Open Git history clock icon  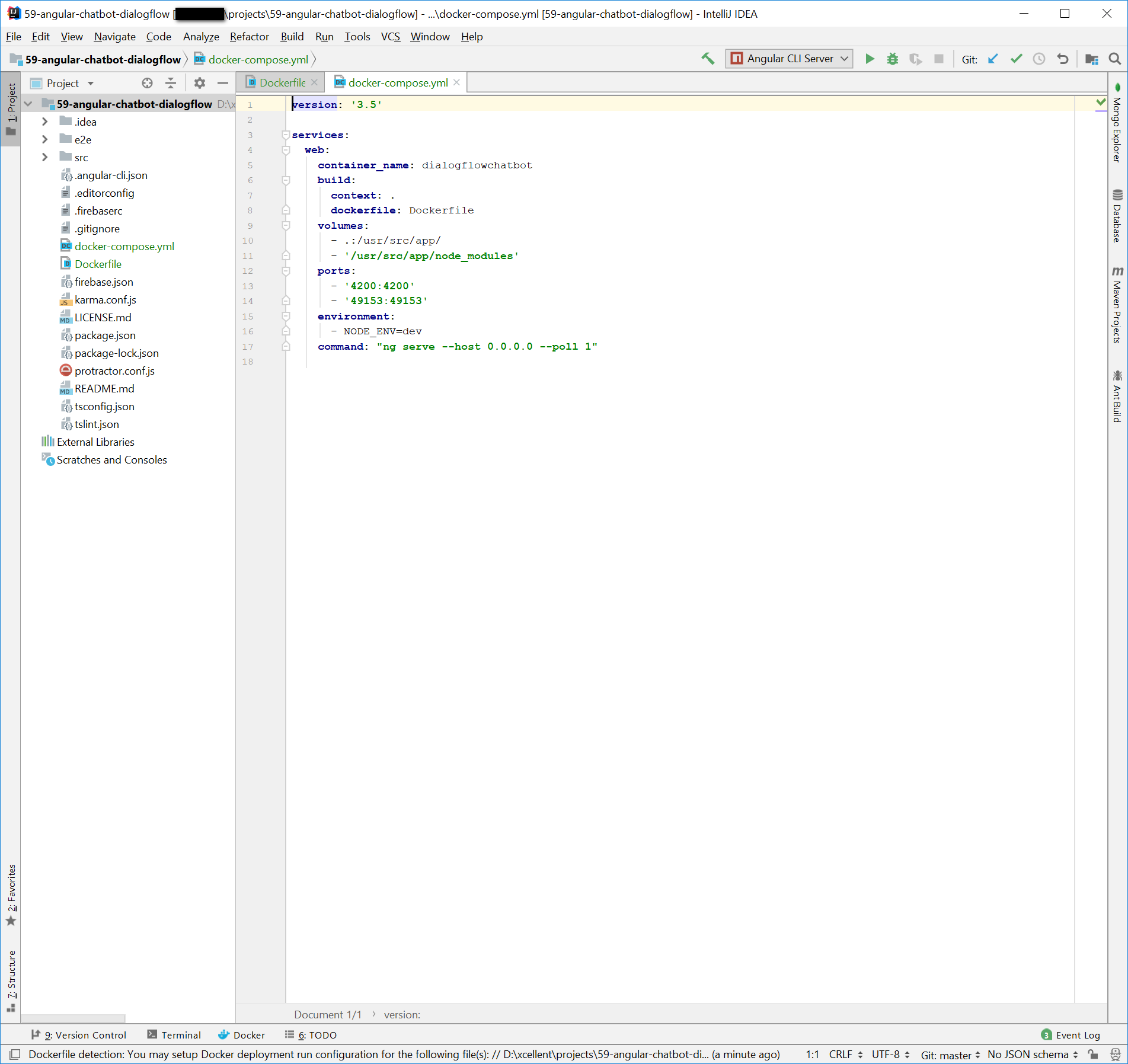pos(1039,59)
